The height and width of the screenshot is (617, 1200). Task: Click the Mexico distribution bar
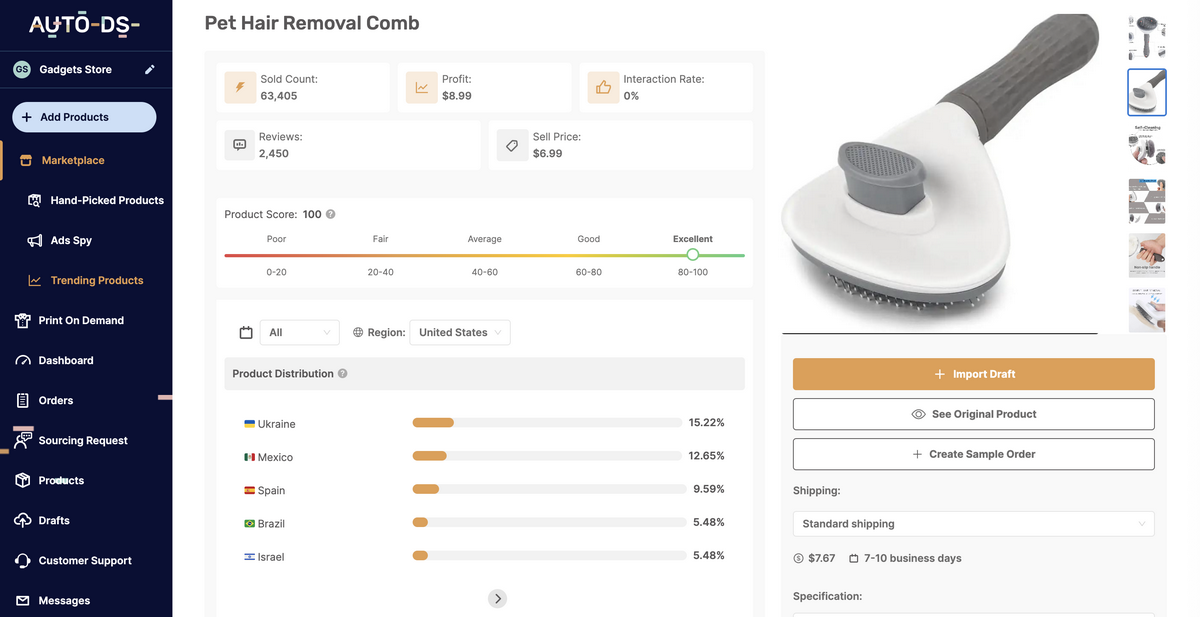[547, 456]
